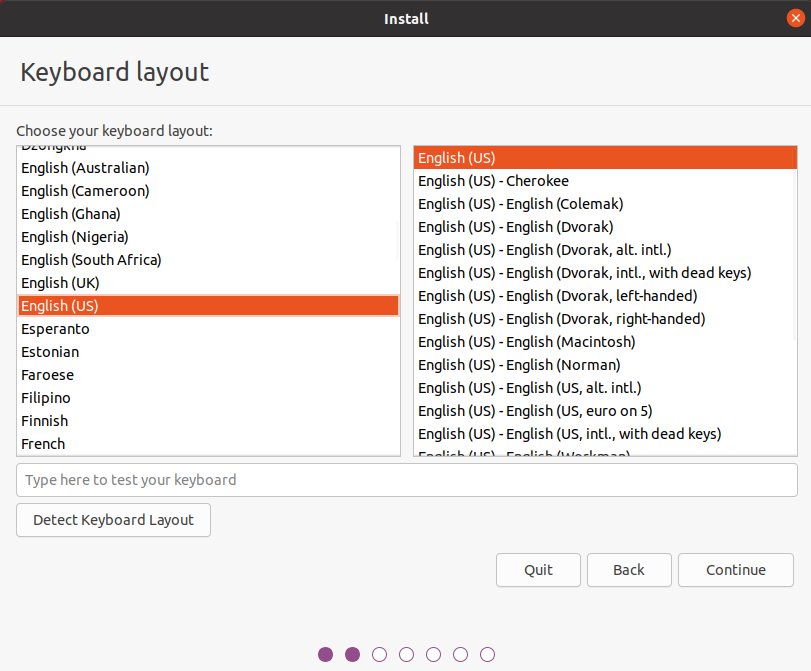The width and height of the screenshot is (811, 671).
Task: Choose English (Norman) variant
Action: tap(519, 365)
